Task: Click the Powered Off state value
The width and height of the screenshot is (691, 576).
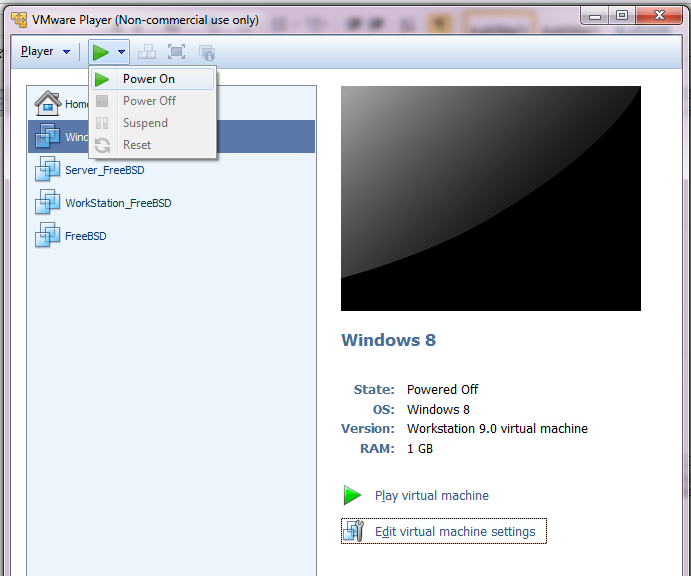Action: click(442, 390)
